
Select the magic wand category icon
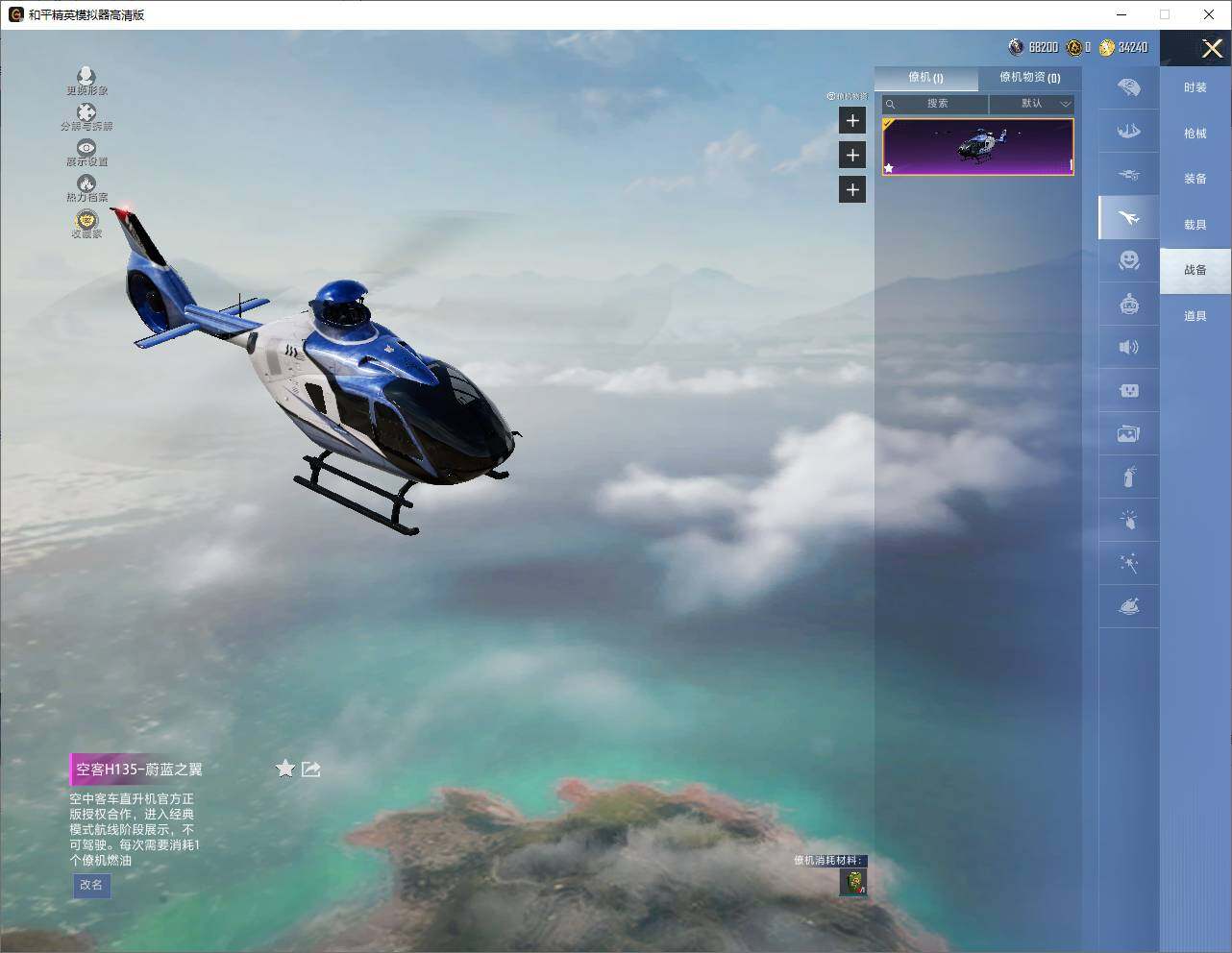pos(1129,563)
